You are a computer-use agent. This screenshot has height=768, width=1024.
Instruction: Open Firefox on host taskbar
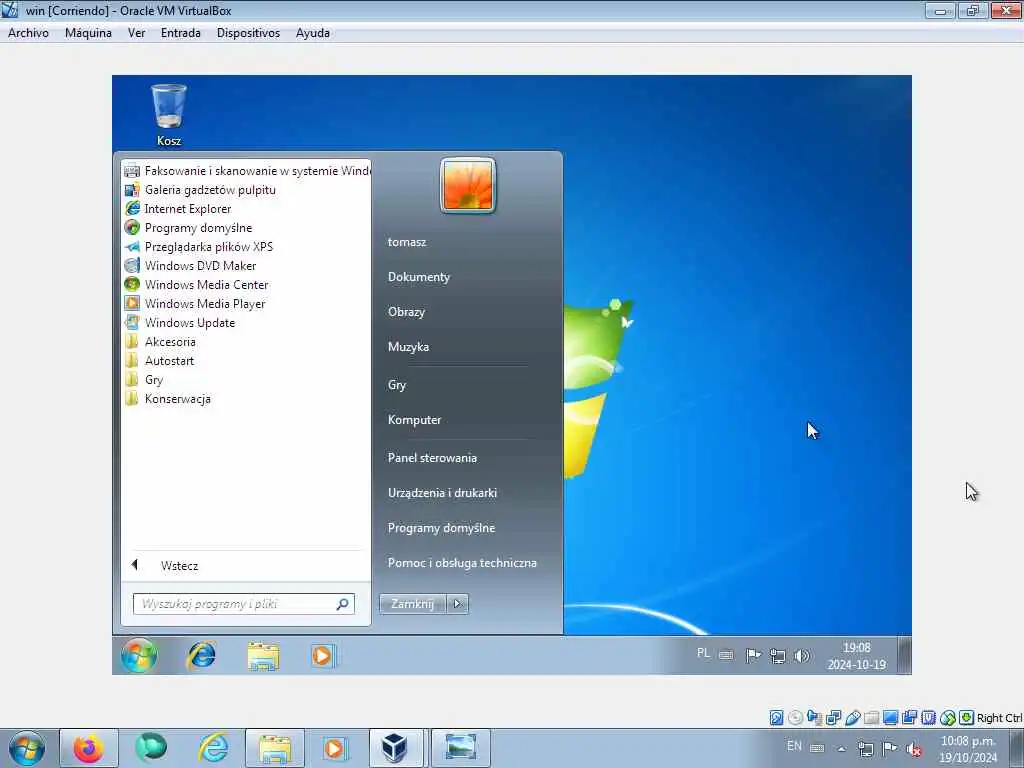pos(89,748)
